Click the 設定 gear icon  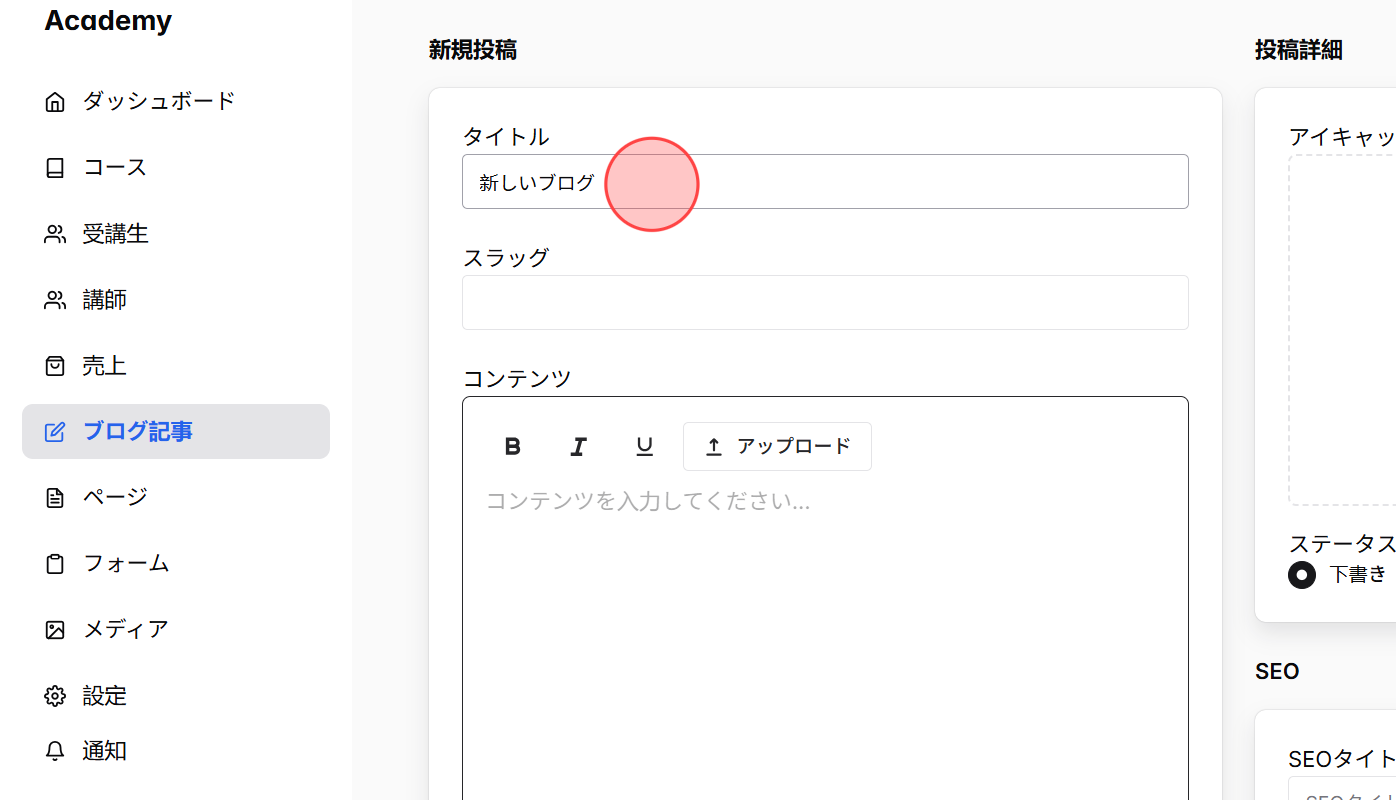click(x=55, y=695)
